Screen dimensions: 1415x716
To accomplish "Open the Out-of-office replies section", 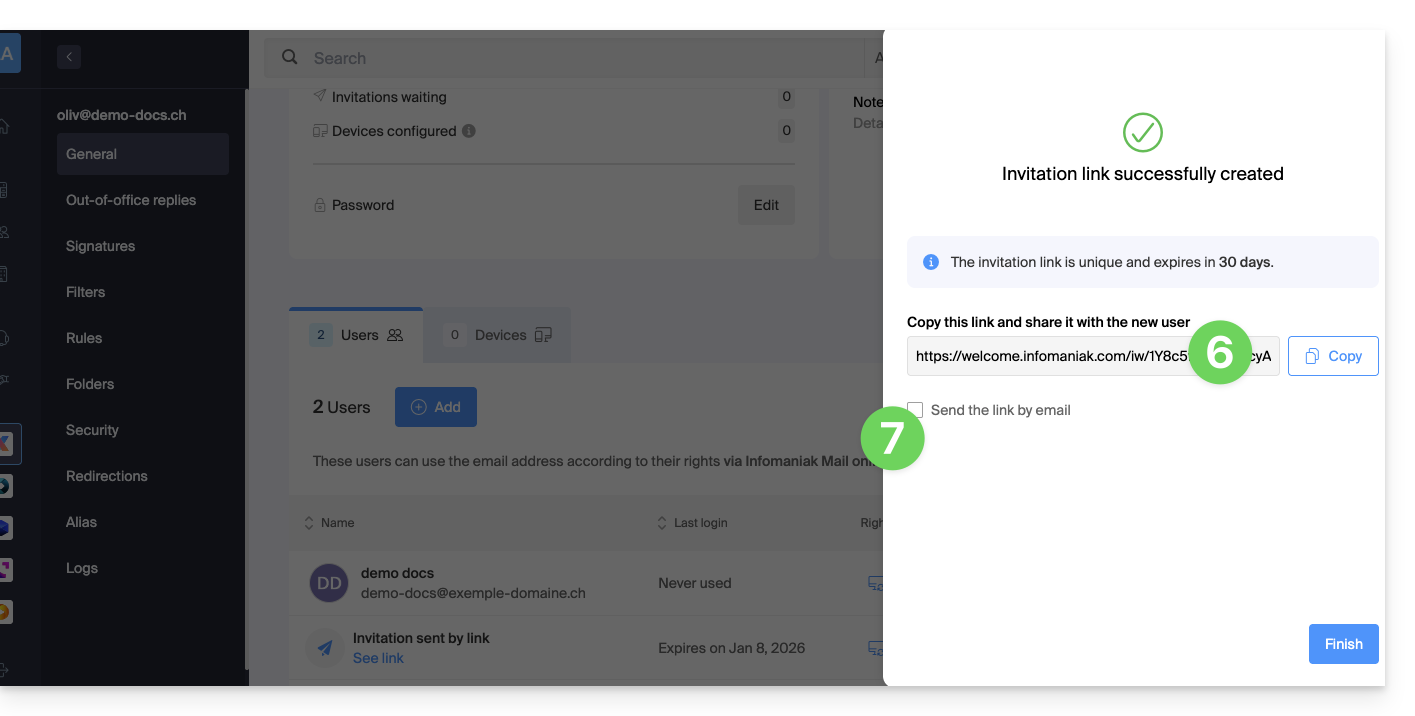I will point(131,200).
